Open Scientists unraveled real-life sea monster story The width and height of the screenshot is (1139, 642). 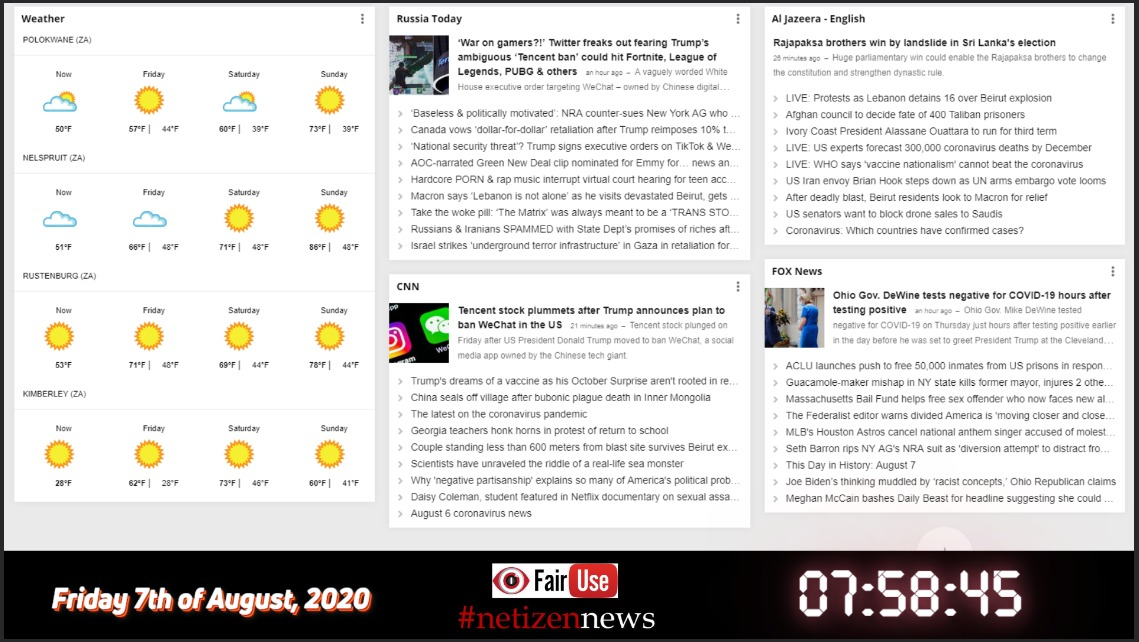click(547, 463)
